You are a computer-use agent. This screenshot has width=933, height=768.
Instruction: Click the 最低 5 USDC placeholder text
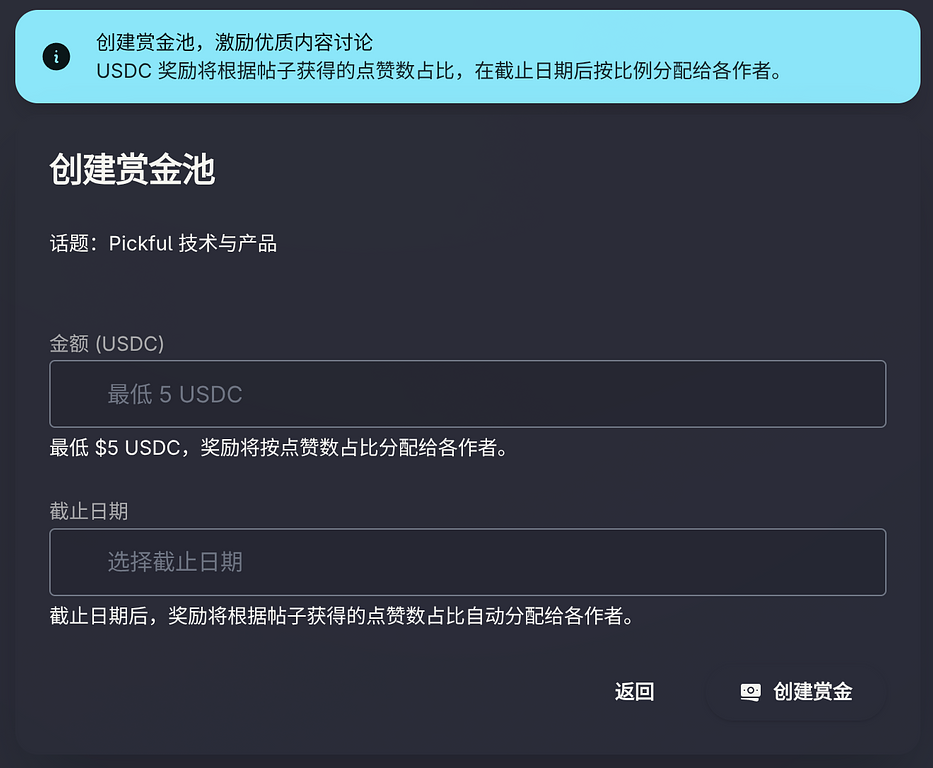175,394
